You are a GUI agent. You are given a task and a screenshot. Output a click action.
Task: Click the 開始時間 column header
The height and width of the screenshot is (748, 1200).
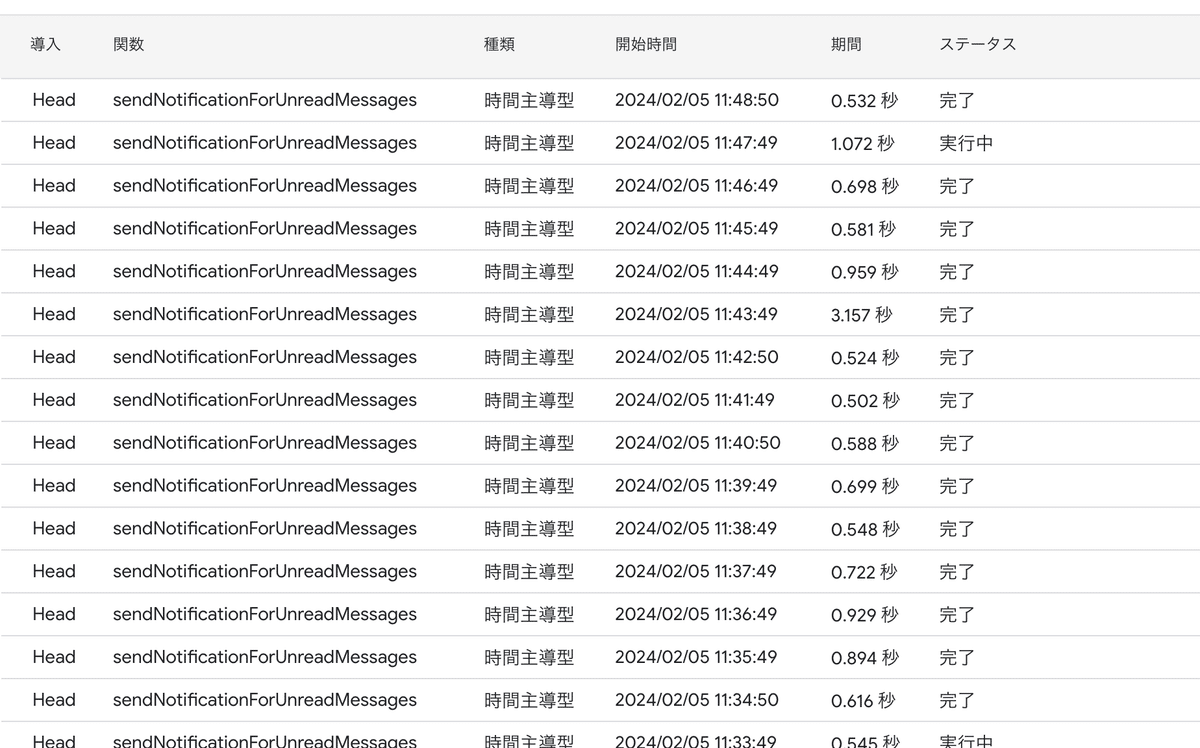645,45
